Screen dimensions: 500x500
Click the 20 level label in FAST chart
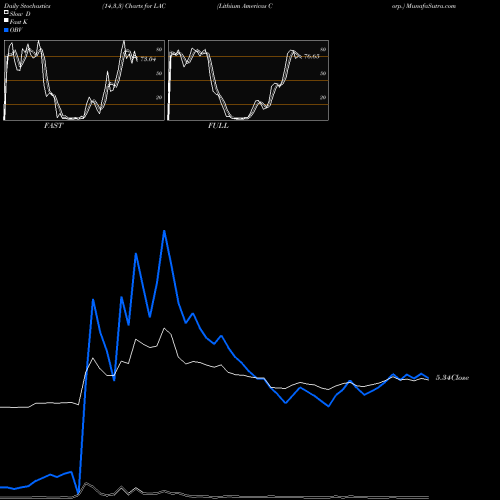[x=159, y=97]
